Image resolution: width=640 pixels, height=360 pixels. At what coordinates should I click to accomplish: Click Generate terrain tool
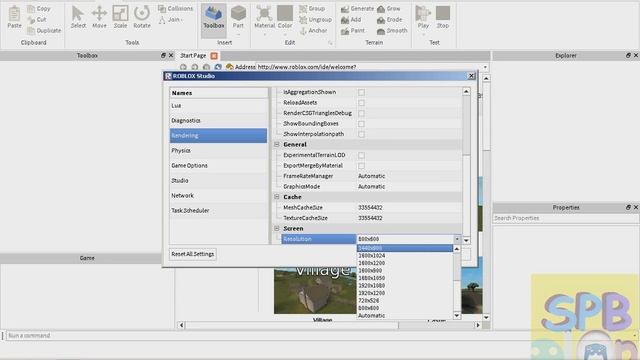[357, 9]
